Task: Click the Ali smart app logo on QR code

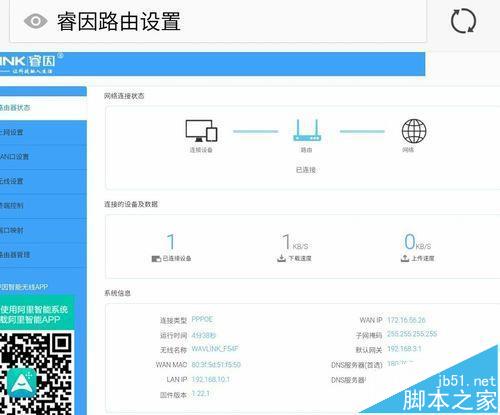Action: [22, 383]
